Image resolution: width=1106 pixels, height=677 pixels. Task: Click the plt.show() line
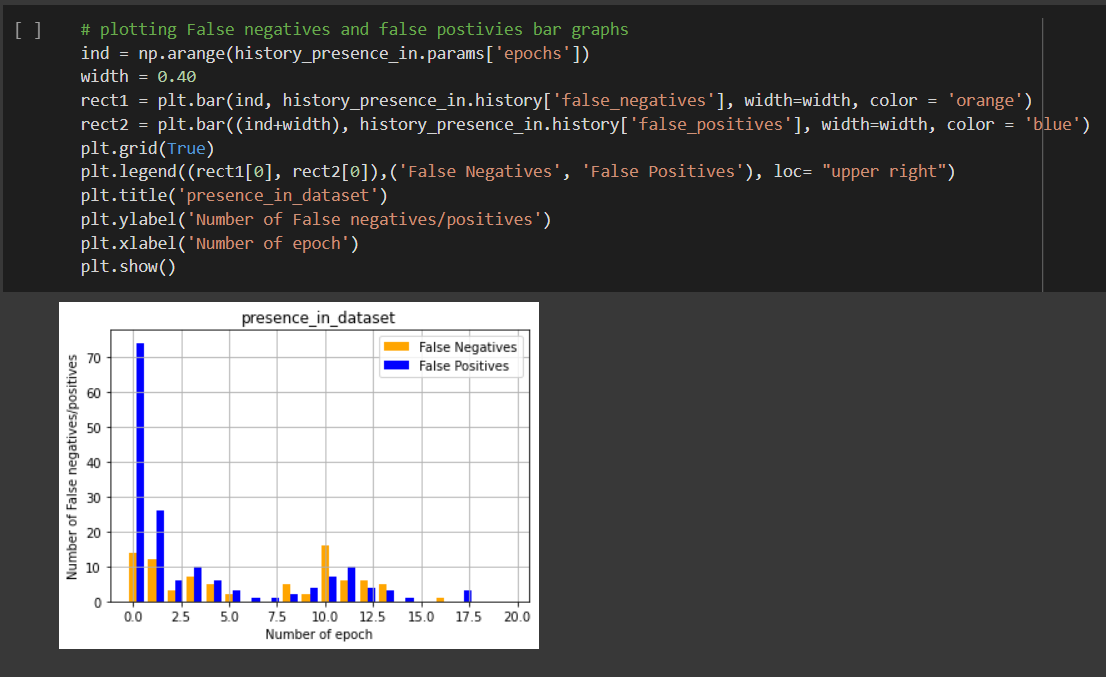coord(128,267)
